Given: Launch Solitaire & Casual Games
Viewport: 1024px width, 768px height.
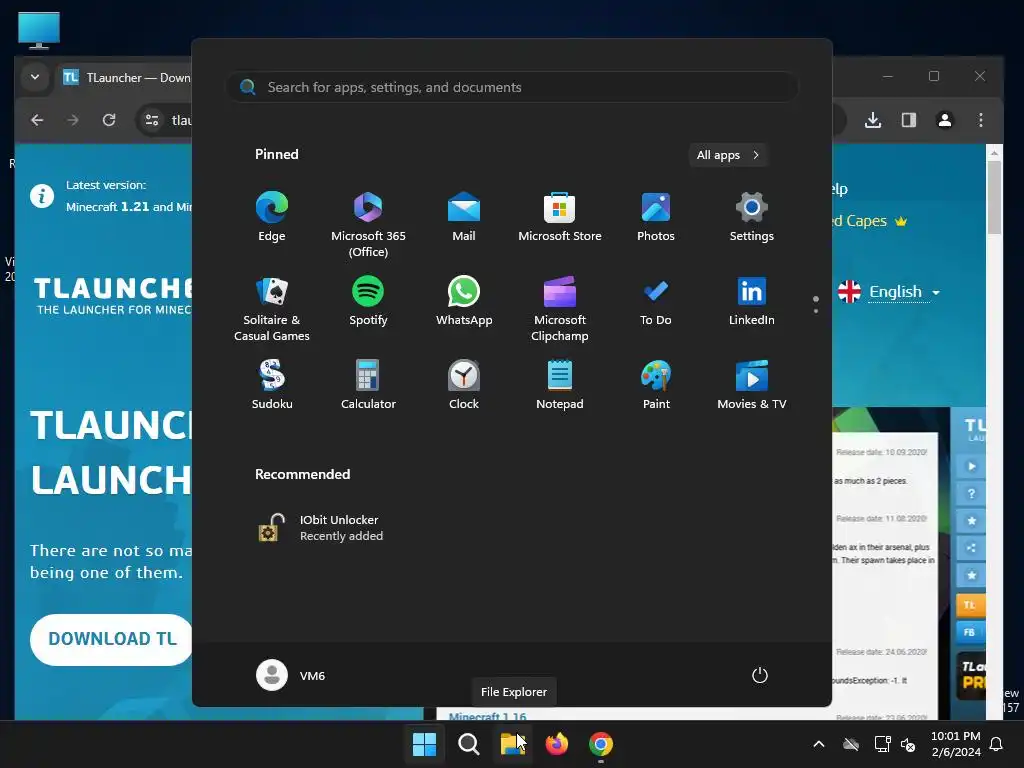Looking at the screenshot, I should [272, 309].
